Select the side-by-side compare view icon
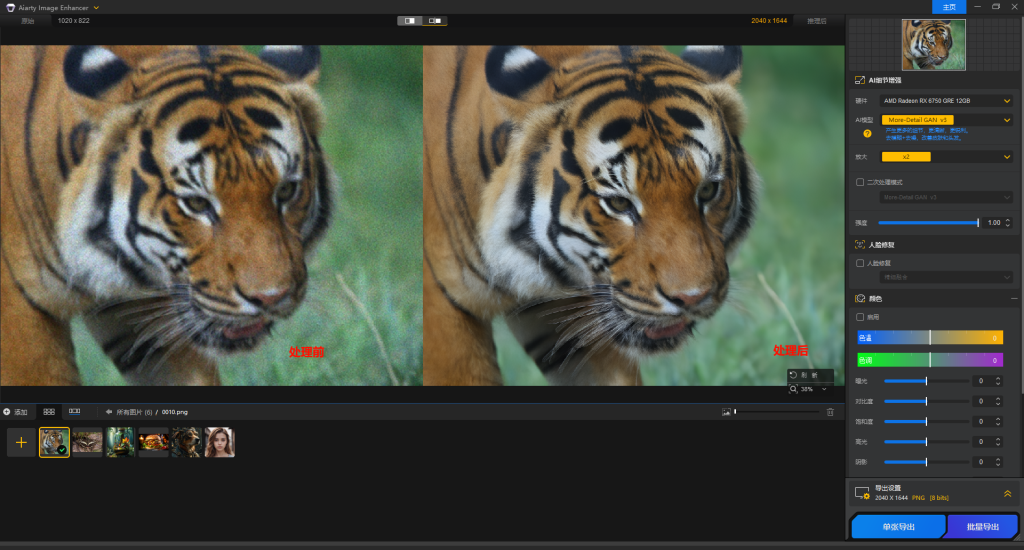The image size is (1024, 550). (x=410, y=20)
